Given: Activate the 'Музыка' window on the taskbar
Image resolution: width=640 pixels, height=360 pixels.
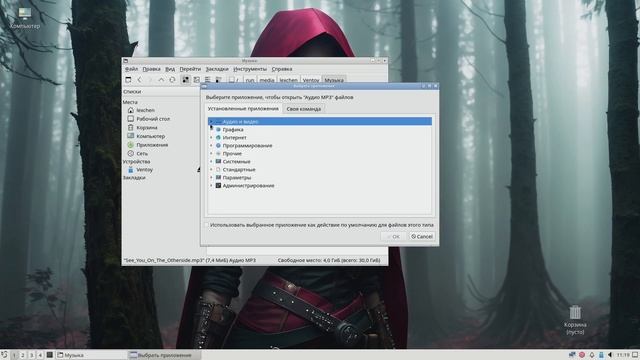Looking at the screenshot, I should click(x=91, y=355).
